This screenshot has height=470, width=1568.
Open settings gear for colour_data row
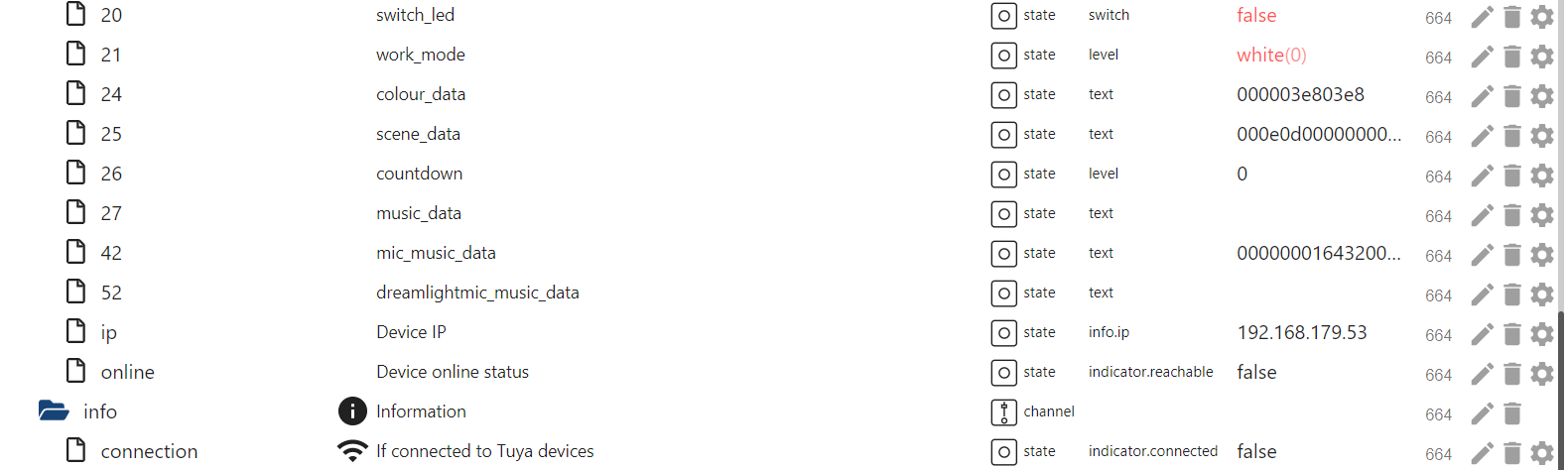click(1541, 96)
